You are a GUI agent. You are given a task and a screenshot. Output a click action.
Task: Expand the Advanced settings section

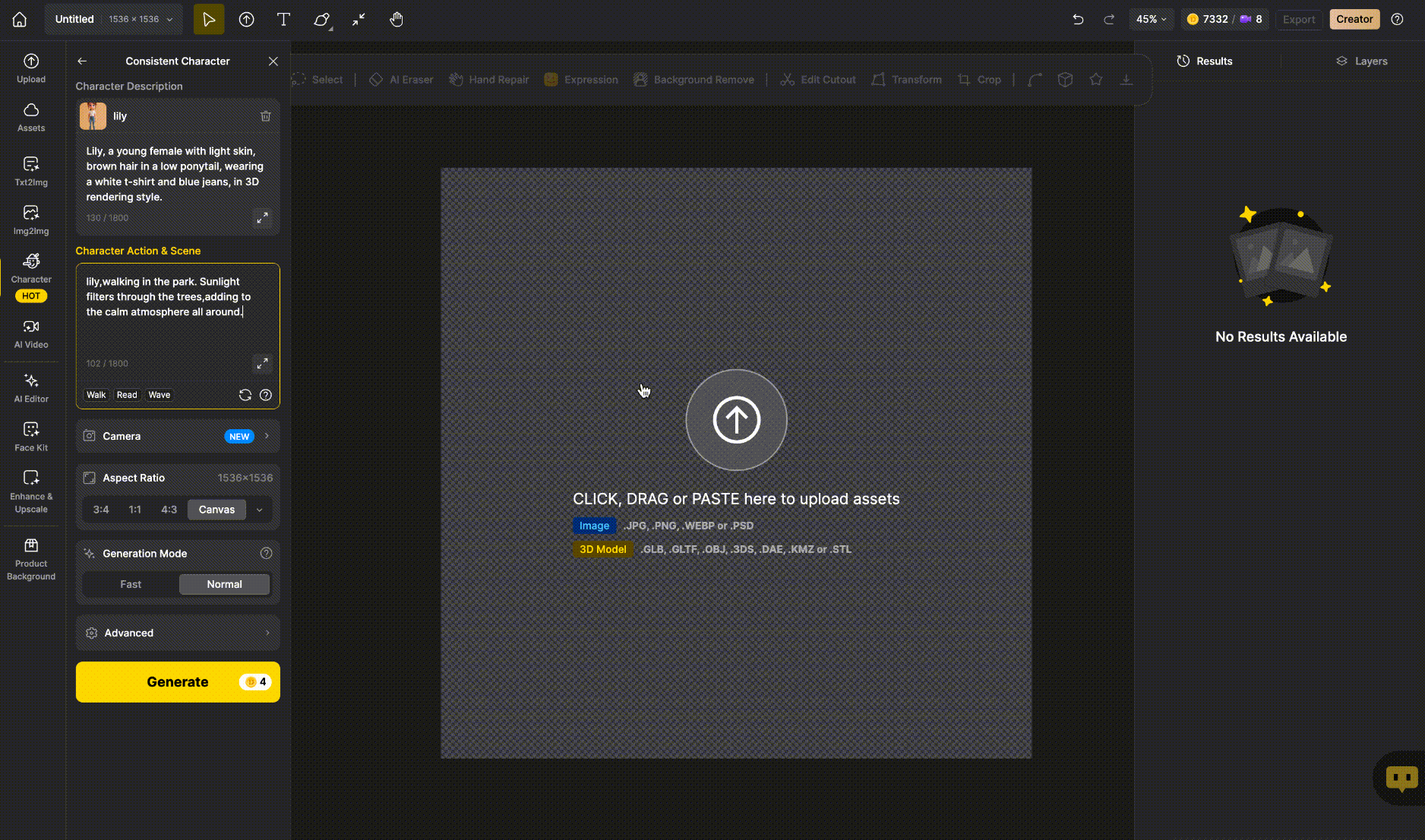point(178,633)
